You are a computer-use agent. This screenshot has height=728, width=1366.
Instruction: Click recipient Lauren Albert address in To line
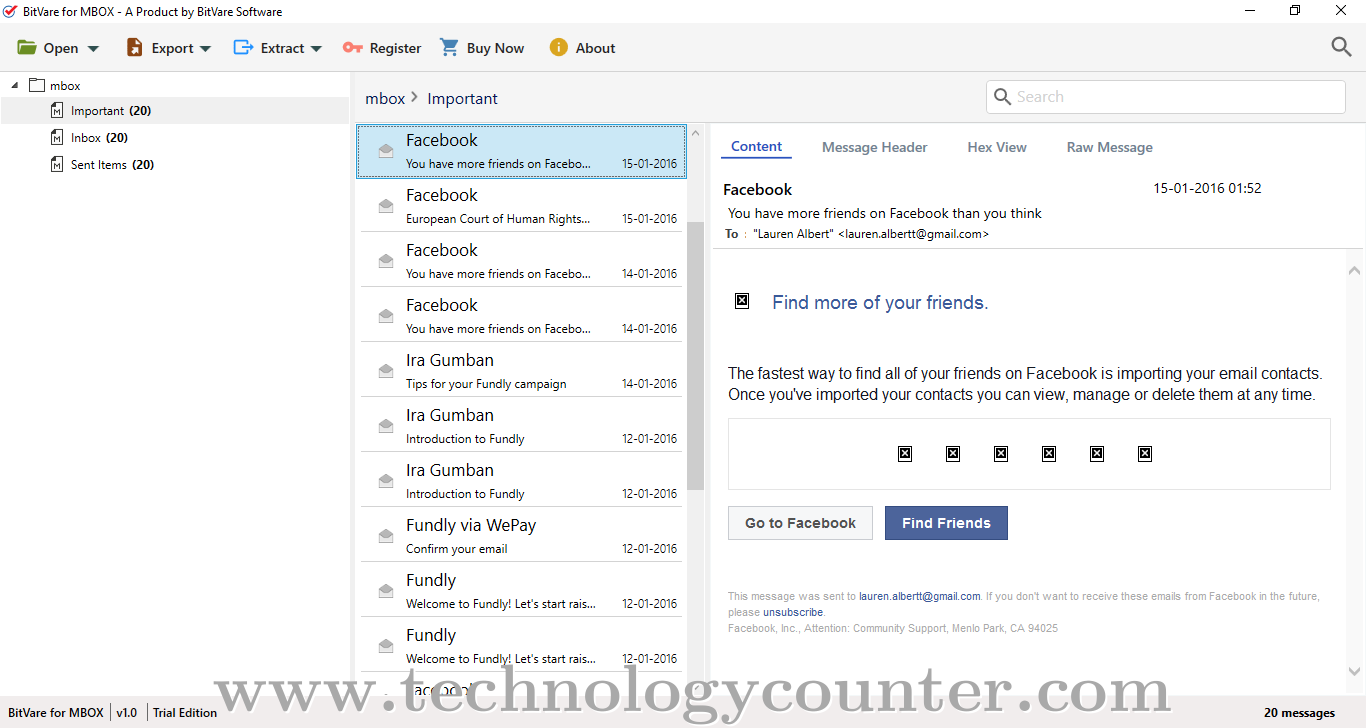[871, 234]
